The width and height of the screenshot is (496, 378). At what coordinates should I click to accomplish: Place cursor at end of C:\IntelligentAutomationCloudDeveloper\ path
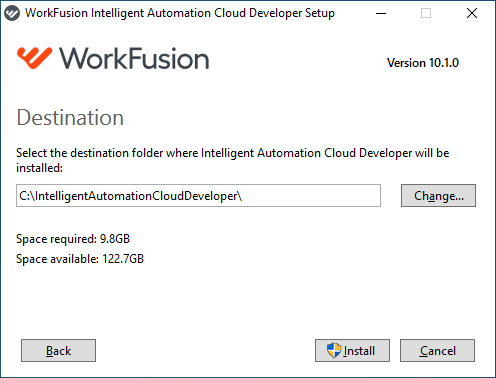(243, 196)
